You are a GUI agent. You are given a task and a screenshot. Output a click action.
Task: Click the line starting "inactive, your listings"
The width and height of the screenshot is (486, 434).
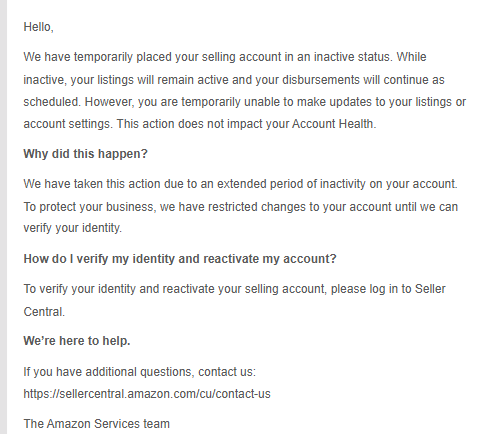(x=234, y=80)
